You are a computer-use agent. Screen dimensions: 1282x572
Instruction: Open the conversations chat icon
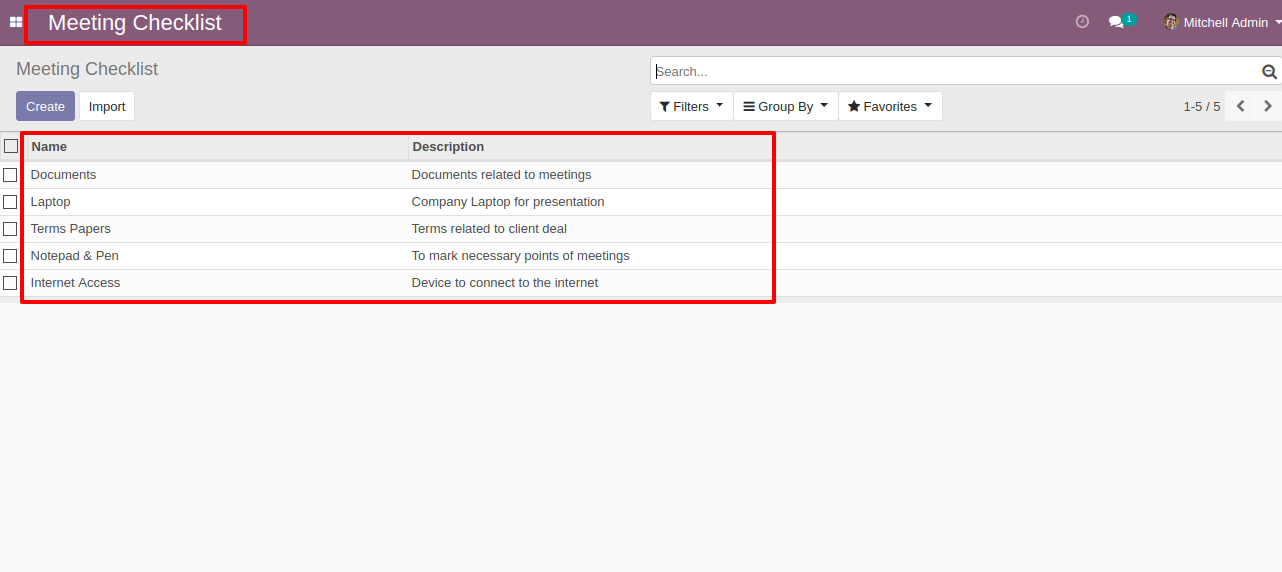(1117, 22)
